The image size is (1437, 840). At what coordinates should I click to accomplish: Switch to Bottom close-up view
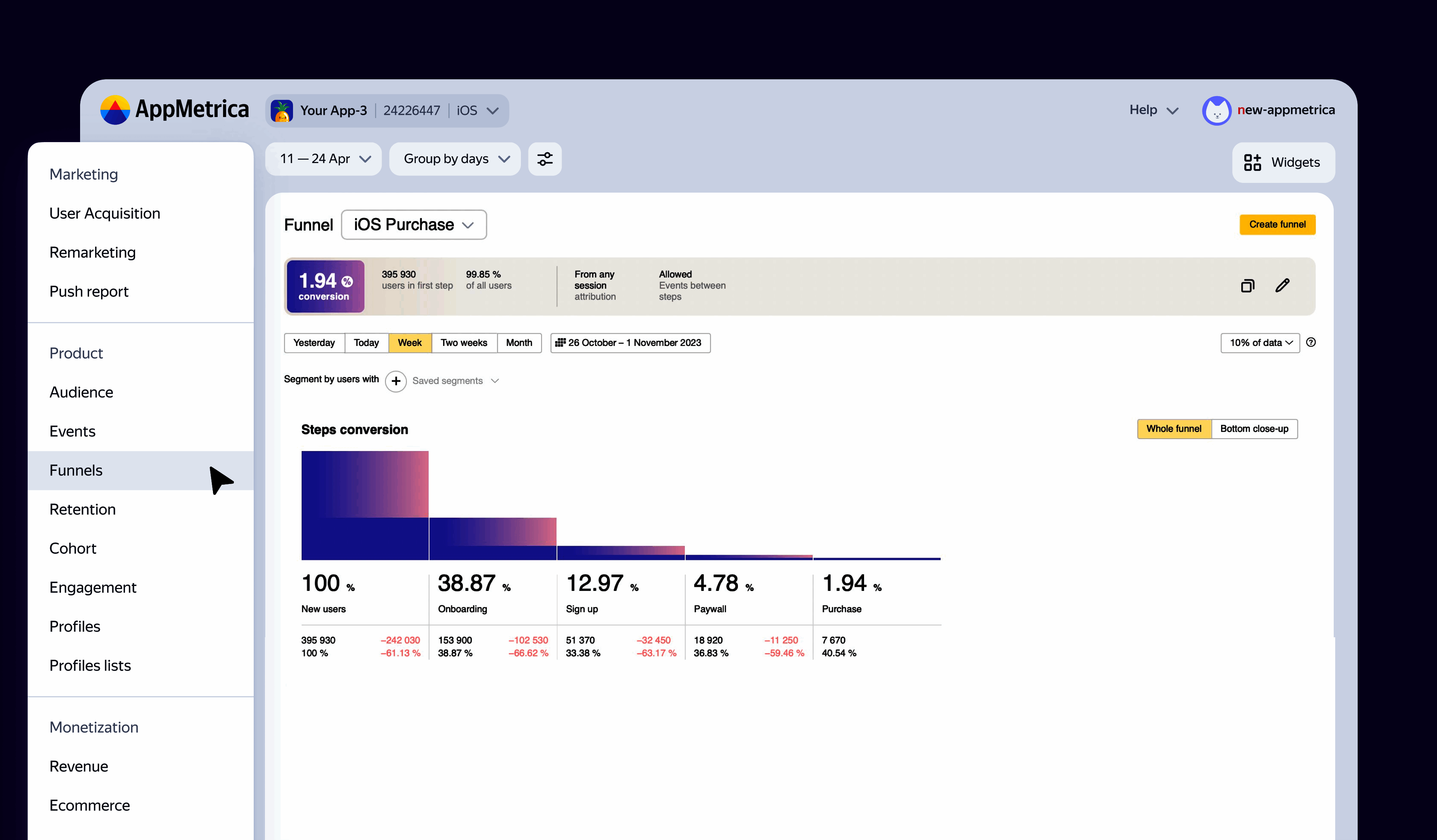click(x=1254, y=429)
